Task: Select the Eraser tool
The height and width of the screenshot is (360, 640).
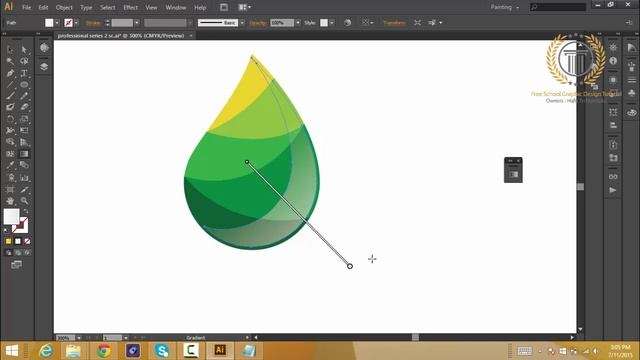Action: (x=24, y=107)
